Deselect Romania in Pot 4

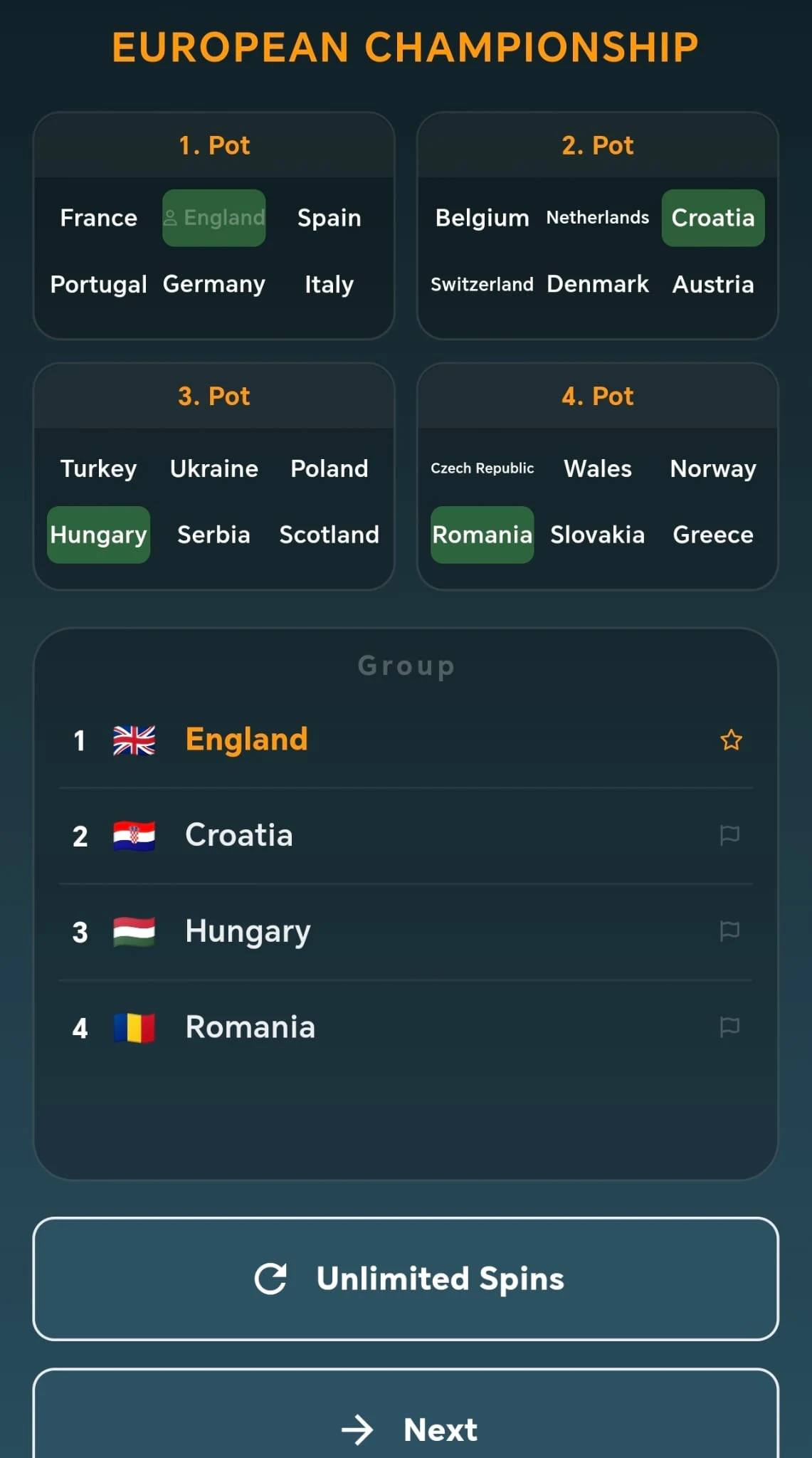[x=482, y=535]
